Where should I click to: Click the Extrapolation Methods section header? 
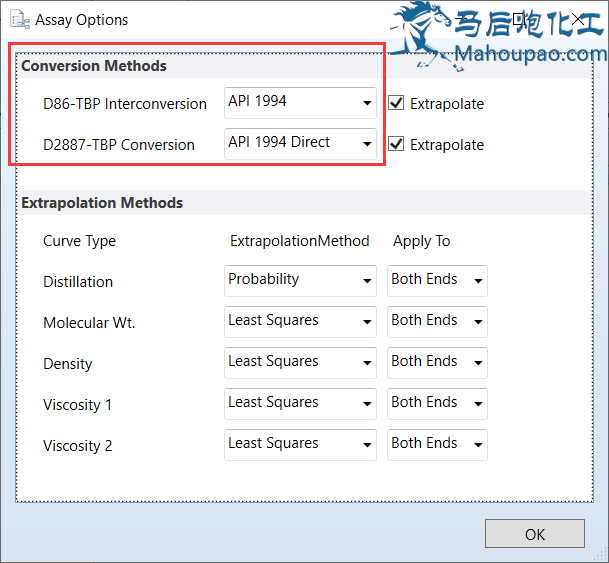102,203
